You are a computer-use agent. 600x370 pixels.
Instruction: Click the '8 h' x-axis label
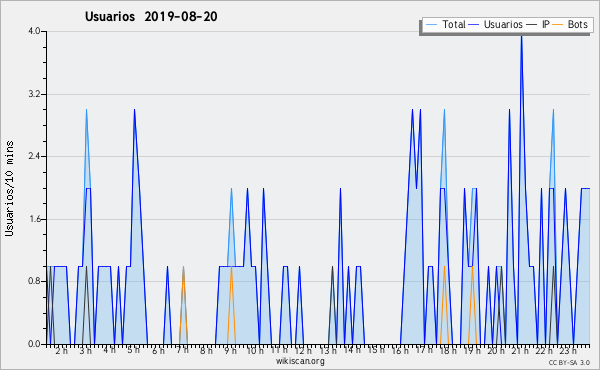(x=206, y=350)
